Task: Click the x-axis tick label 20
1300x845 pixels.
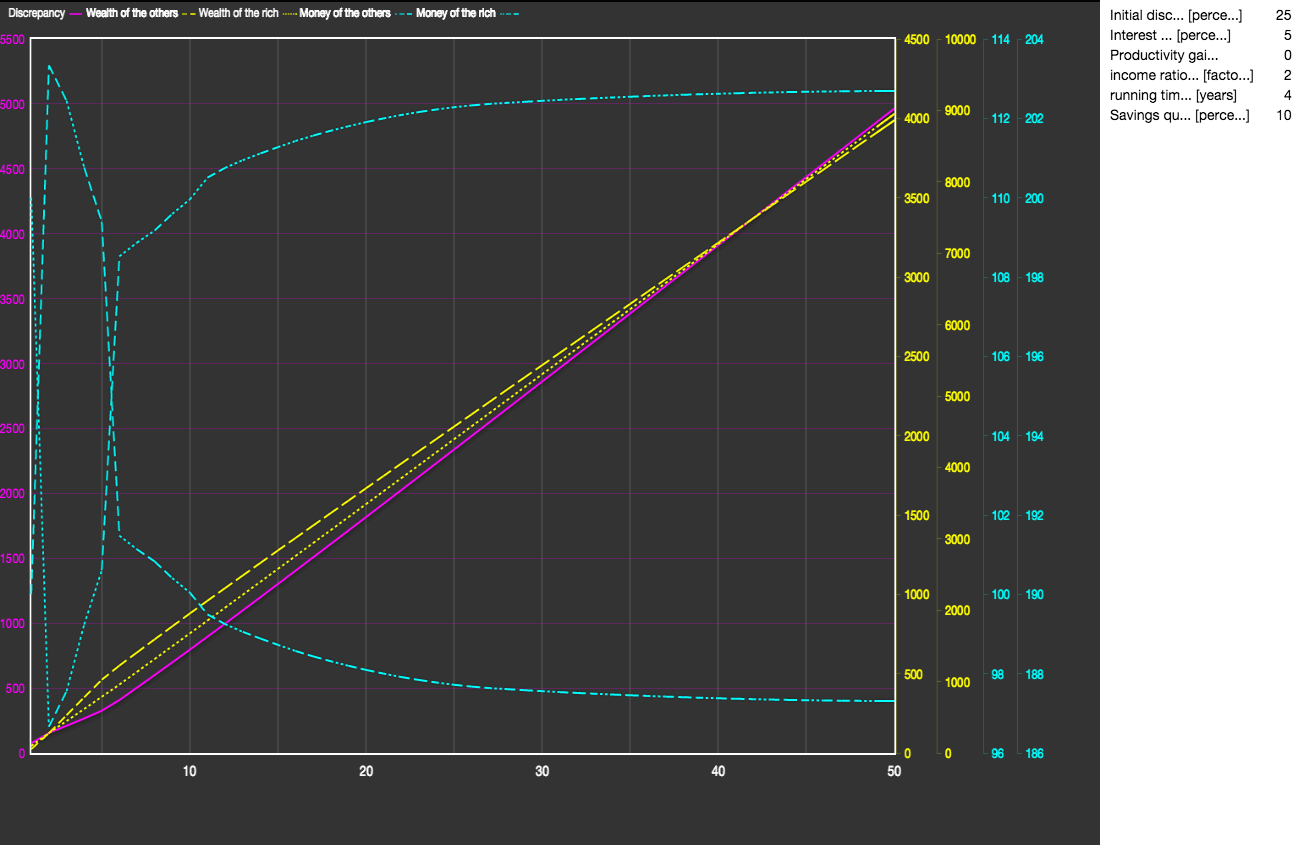Action: (366, 771)
